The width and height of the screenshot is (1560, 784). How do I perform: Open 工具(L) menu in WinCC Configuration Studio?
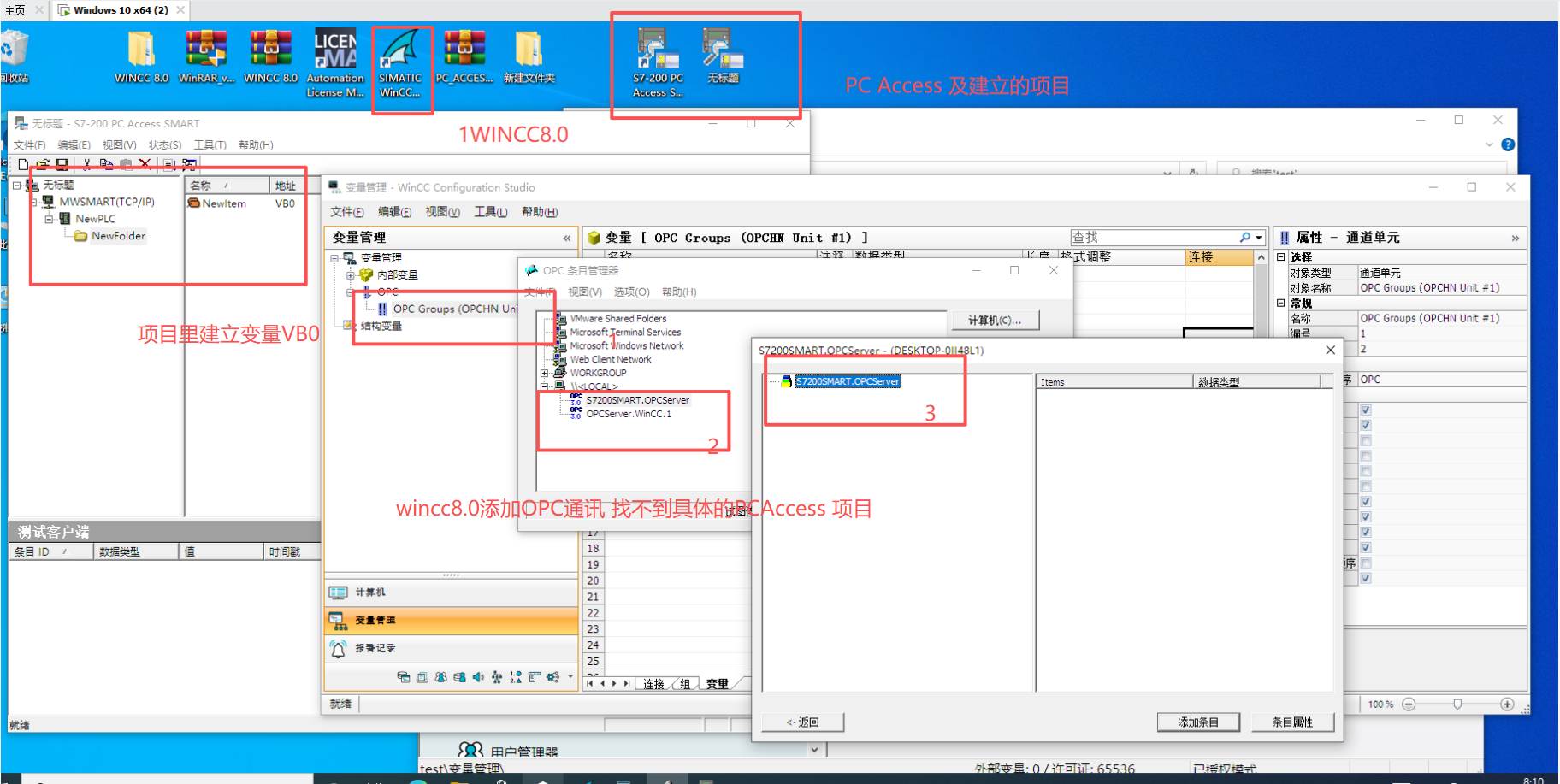pos(490,212)
